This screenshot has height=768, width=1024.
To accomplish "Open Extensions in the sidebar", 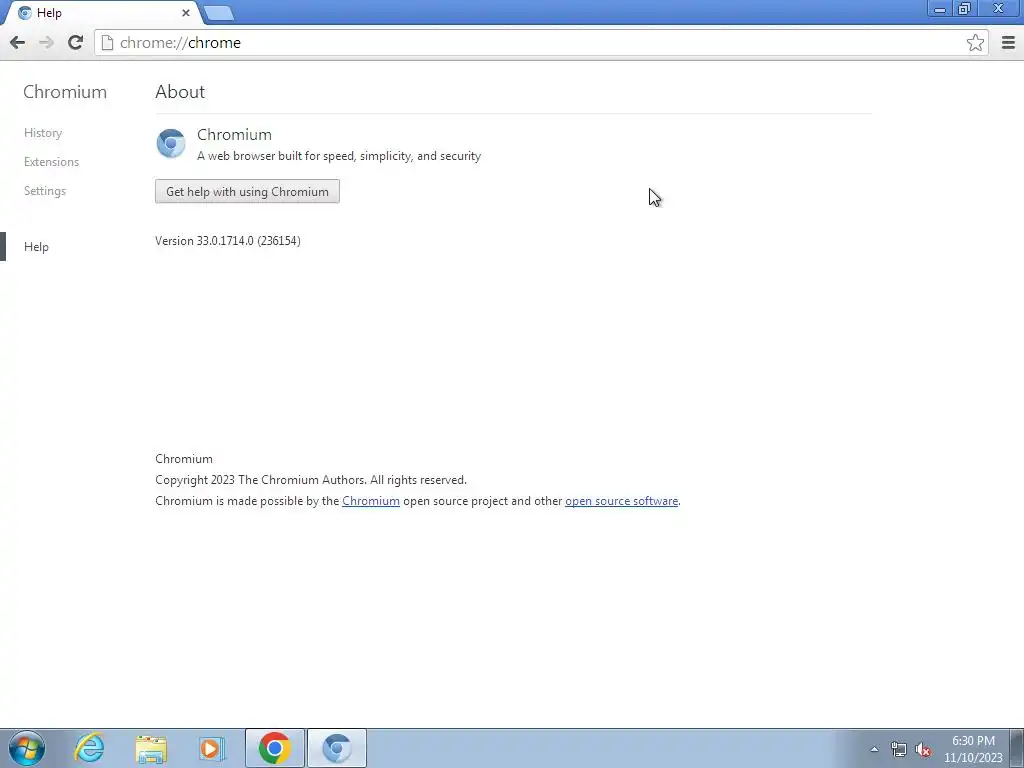I will (x=52, y=161).
